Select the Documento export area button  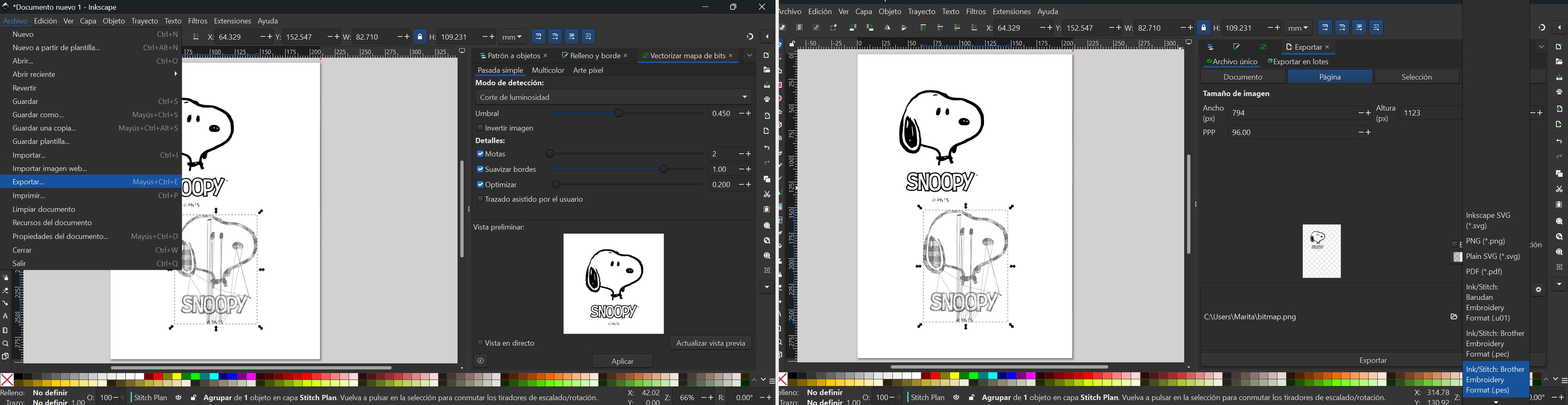[x=1243, y=77]
